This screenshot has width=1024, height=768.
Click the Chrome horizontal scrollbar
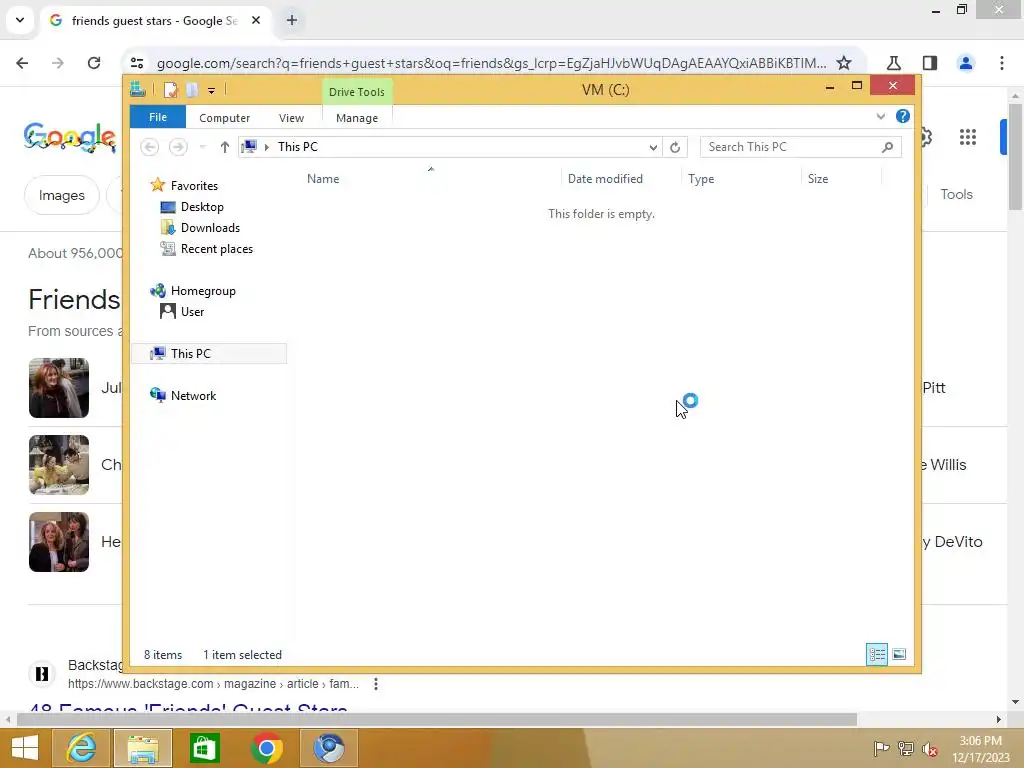click(436, 719)
